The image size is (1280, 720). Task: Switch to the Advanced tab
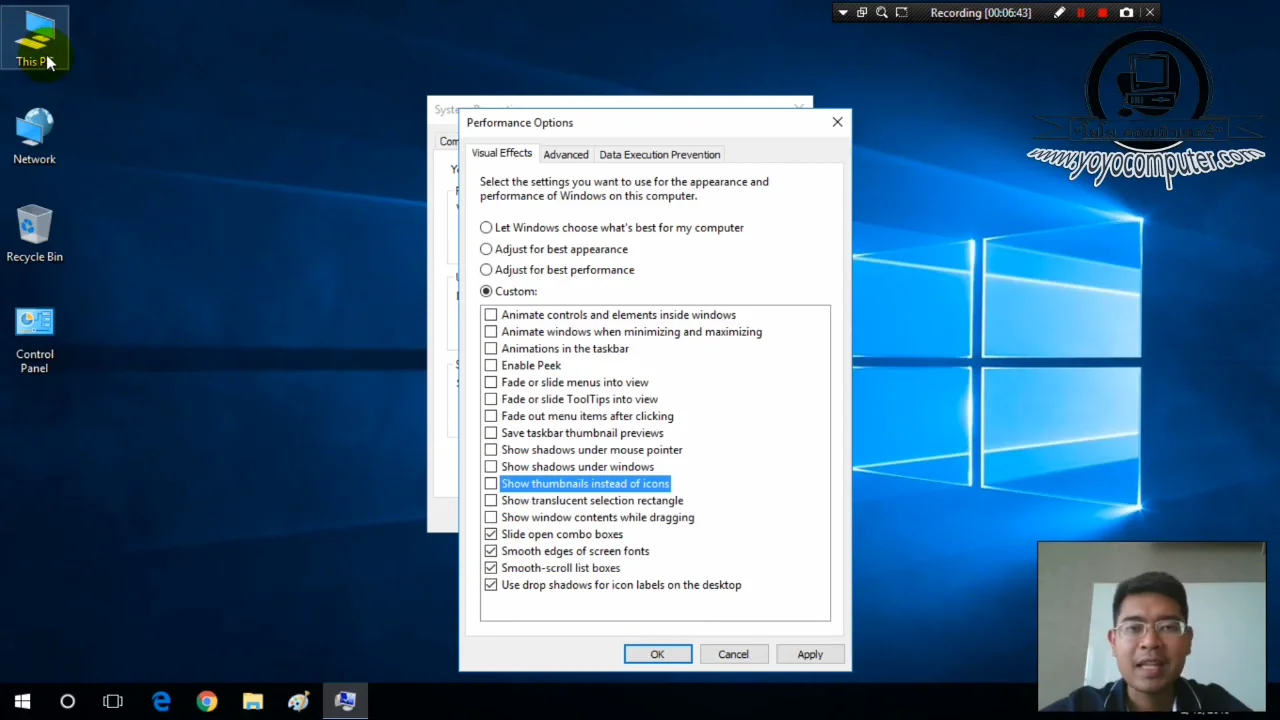click(566, 154)
